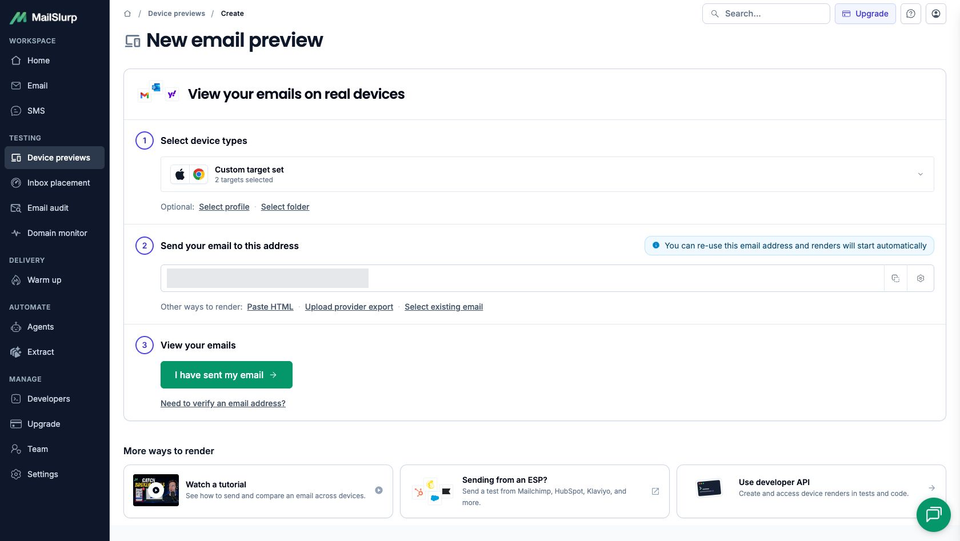Open the help question mark icon
Viewport: 960px width, 541px height.
[910, 13]
